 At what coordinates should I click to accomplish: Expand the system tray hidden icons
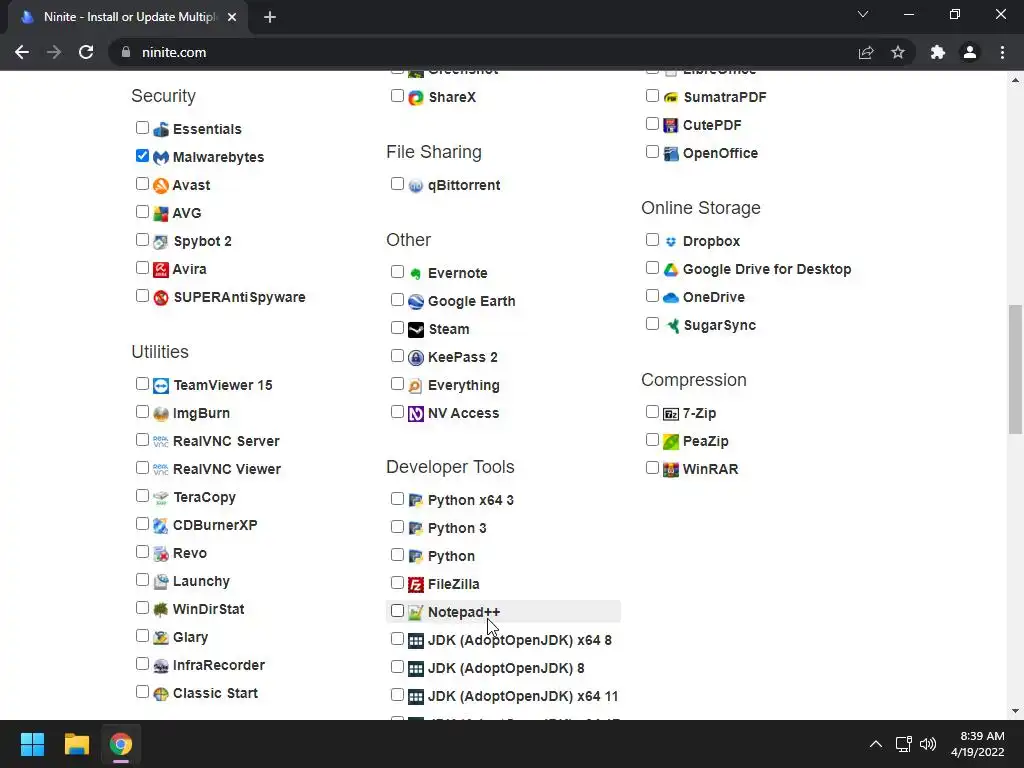coord(876,744)
